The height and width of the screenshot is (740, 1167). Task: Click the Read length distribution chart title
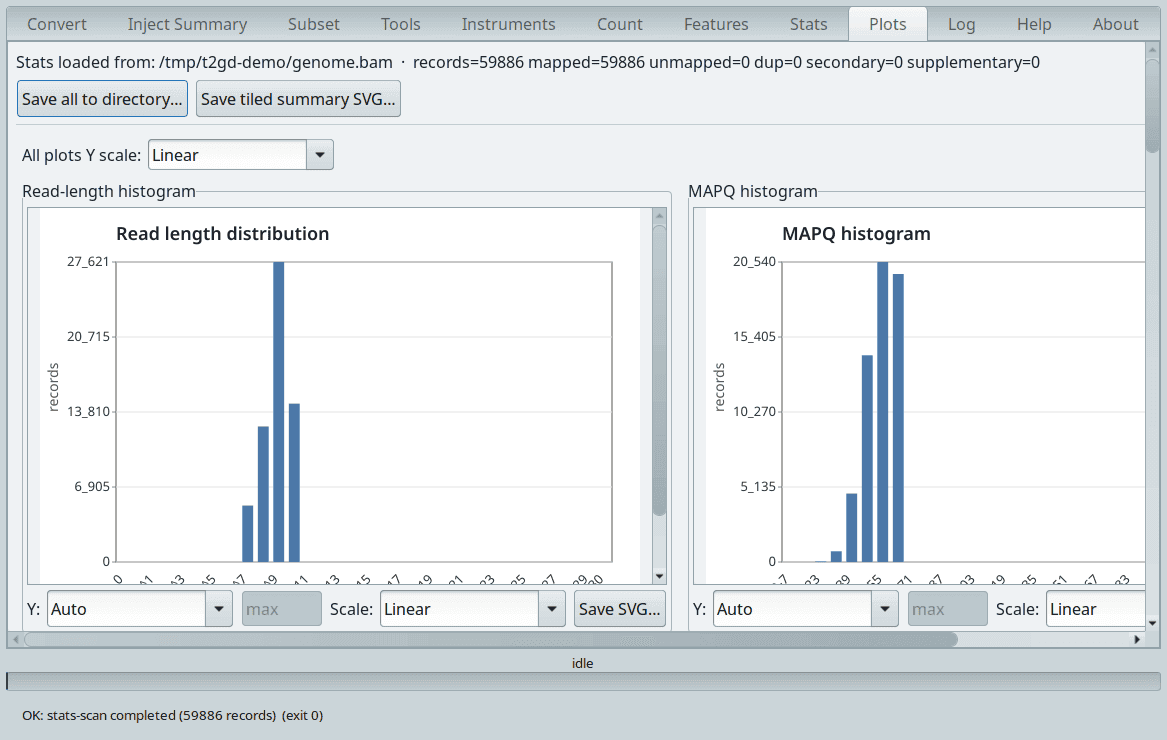[223, 234]
